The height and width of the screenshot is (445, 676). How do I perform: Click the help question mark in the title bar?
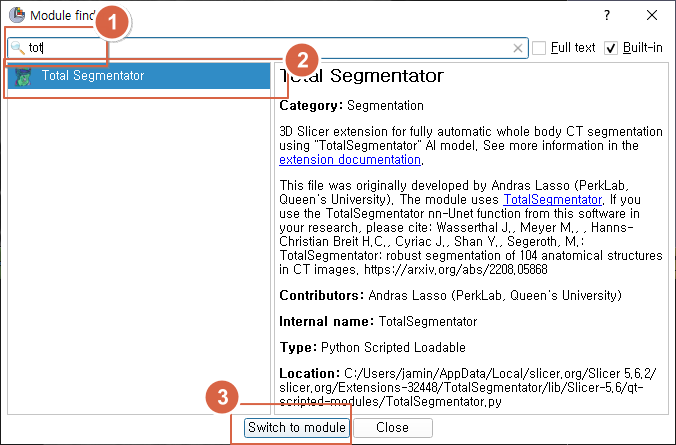607,16
